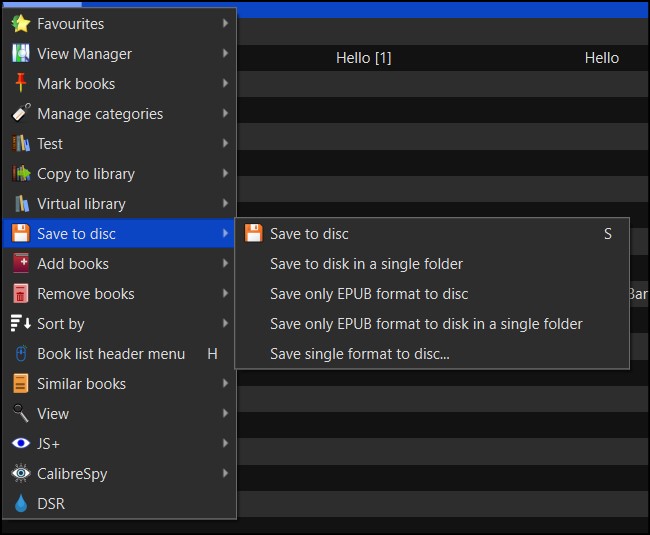650x535 pixels.
Task: Click the Add books red book icon
Action: click(x=20, y=264)
